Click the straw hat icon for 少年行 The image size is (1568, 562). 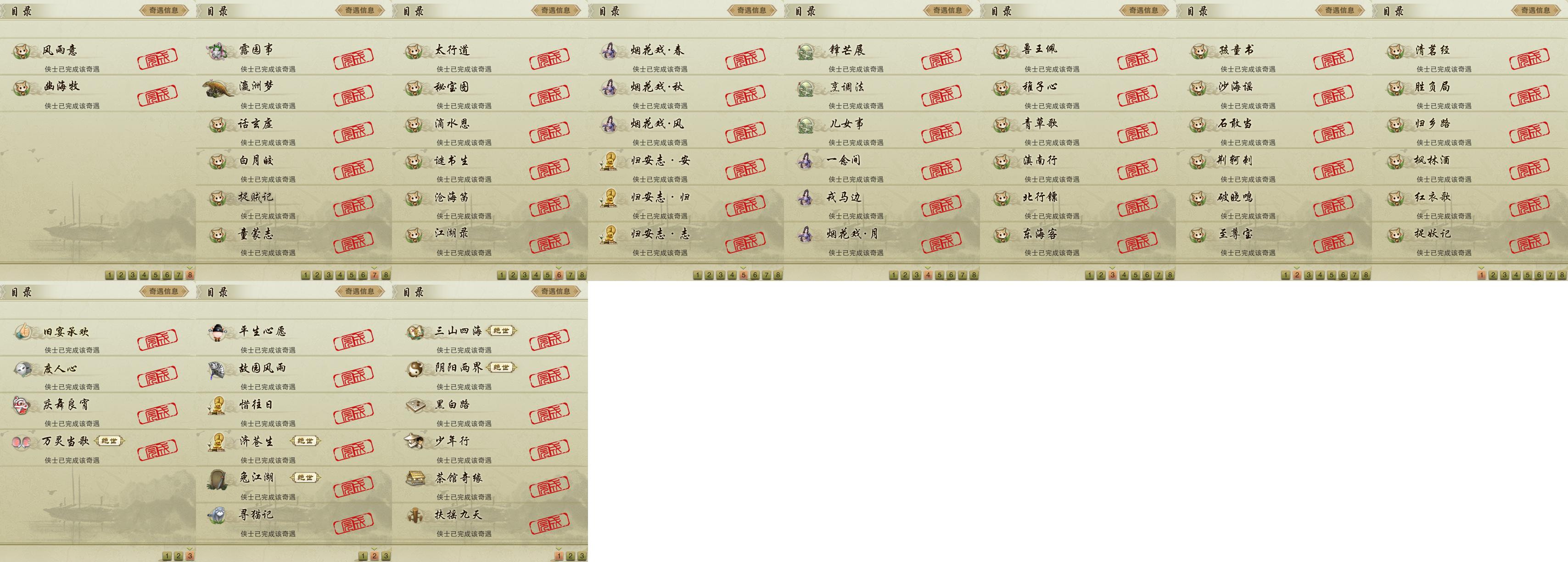pyautogui.click(x=415, y=441)
